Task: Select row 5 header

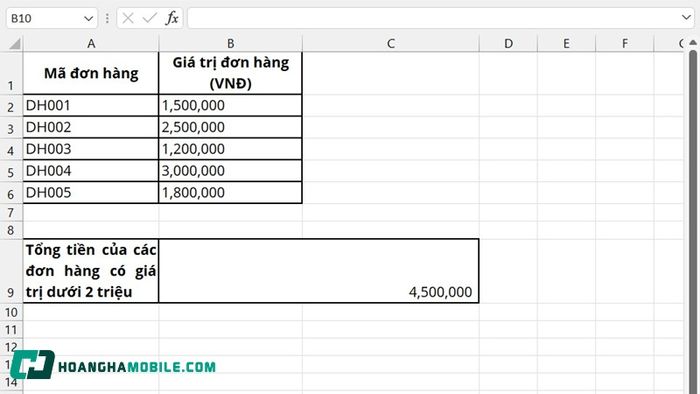Action: pyautogui.click(x=11, y=171)
